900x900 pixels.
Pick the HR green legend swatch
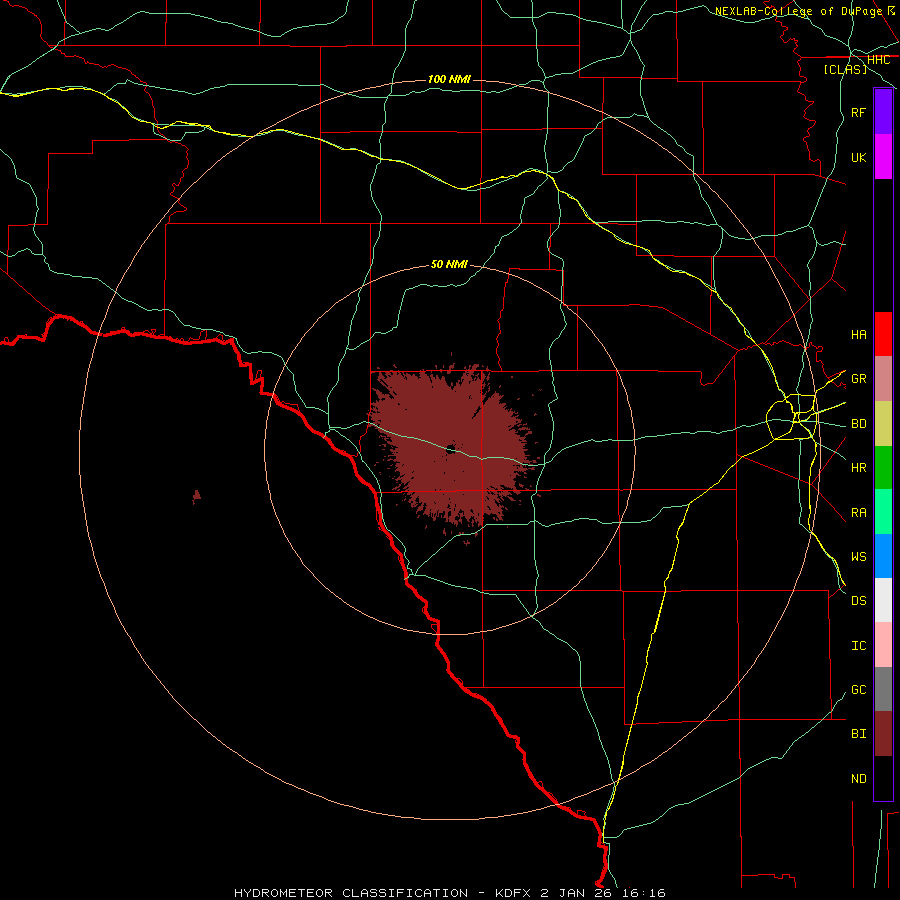coord(883,468)
